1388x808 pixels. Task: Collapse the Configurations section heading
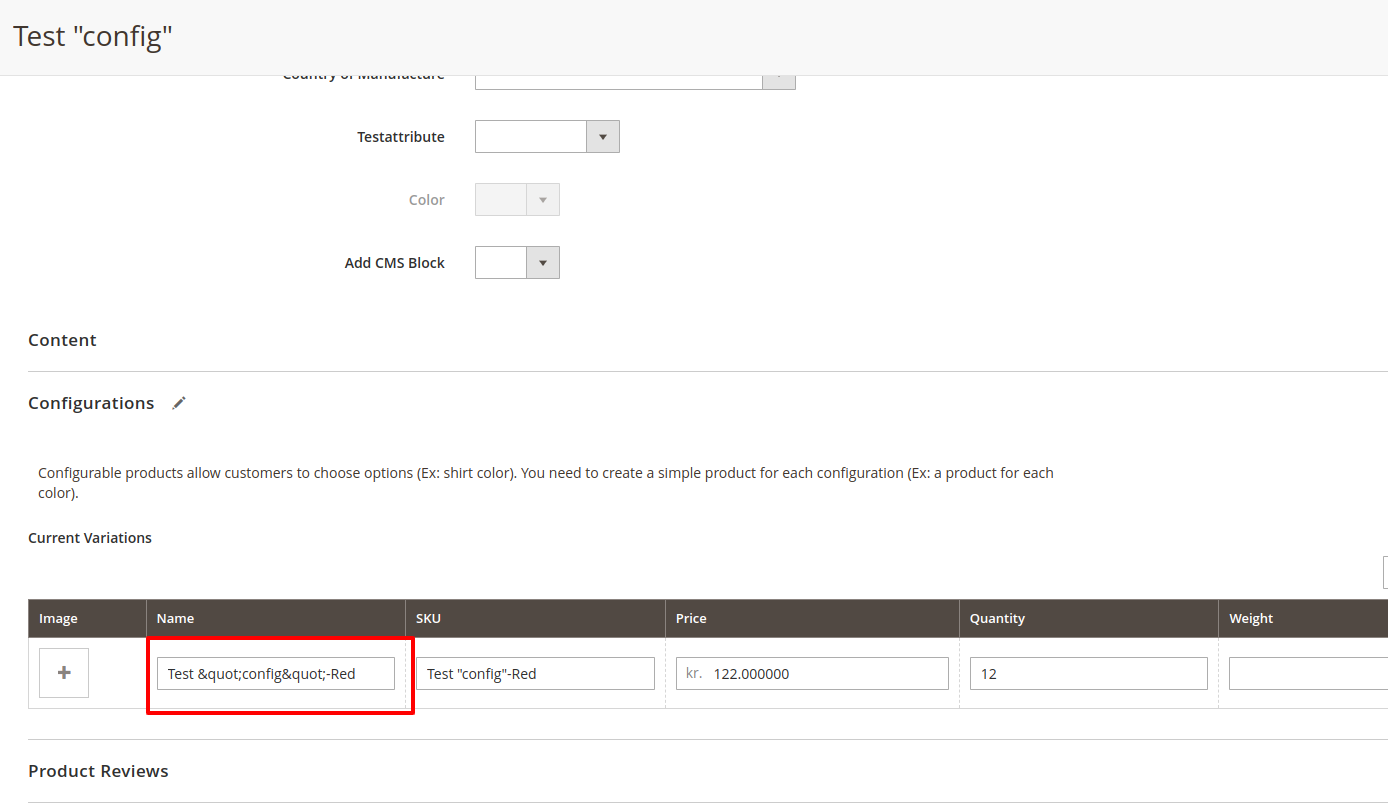click(91, 402)
